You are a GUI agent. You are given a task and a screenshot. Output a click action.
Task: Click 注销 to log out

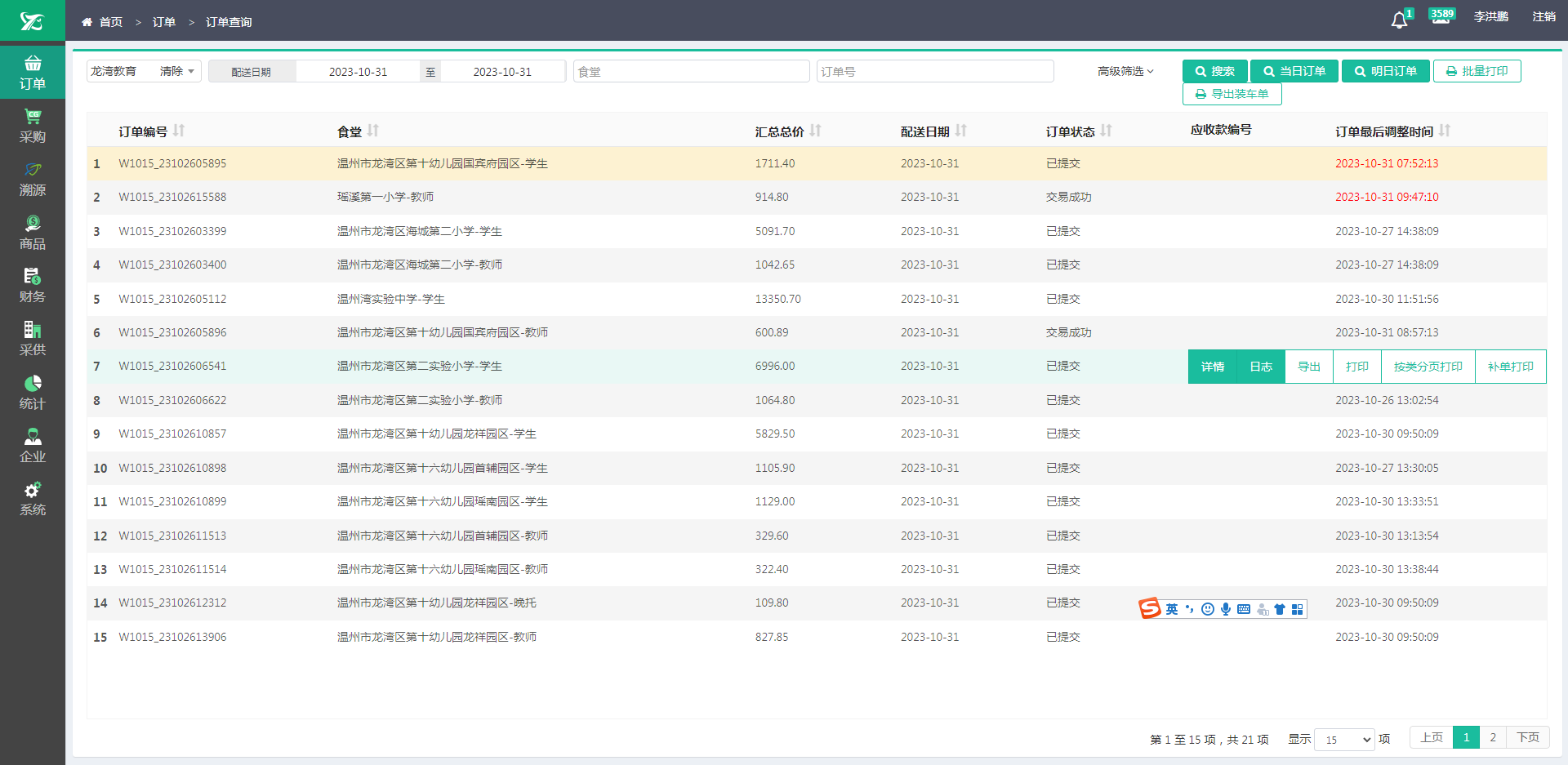pos(1543,16)
